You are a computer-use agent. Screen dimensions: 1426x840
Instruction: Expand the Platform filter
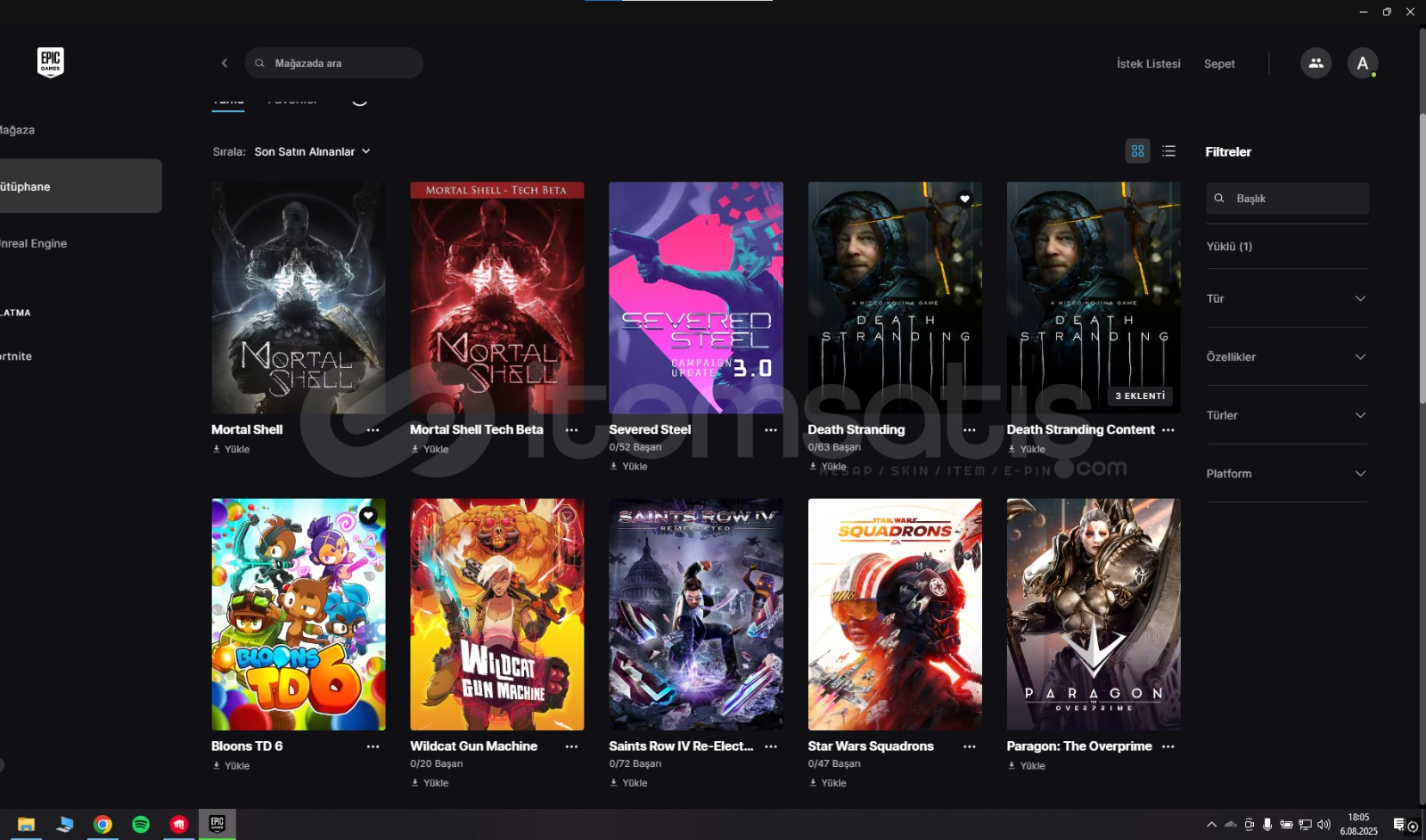pyautogui.click(x=1287, y=474)
